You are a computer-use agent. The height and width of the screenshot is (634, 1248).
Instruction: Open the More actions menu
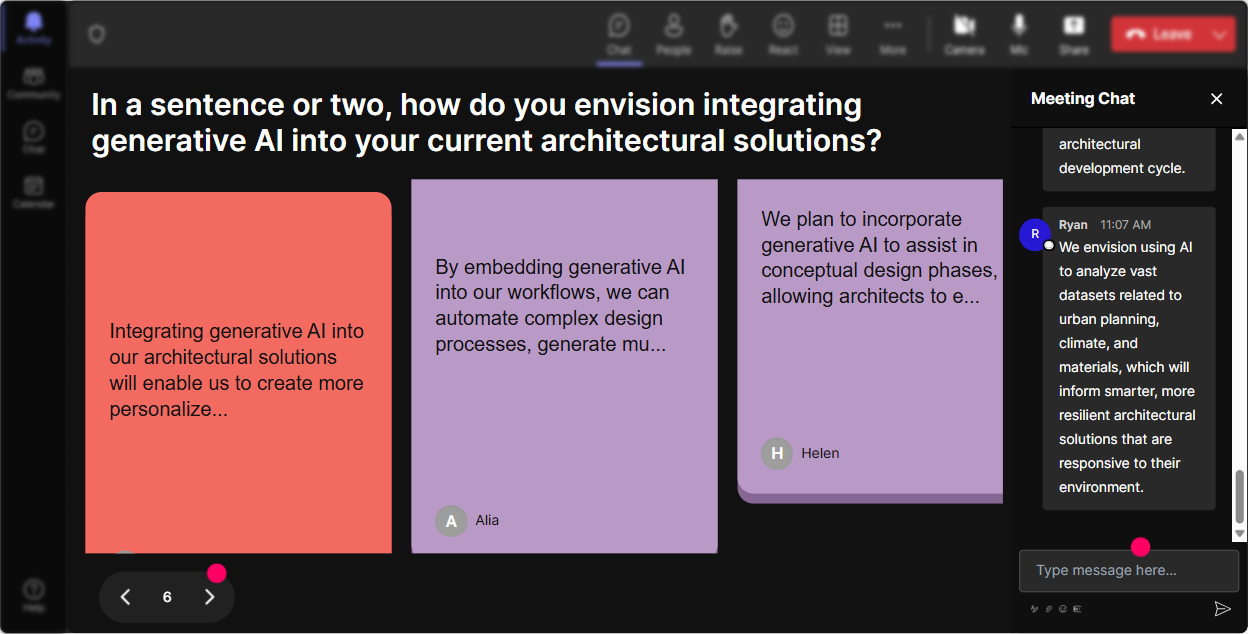tap(893, 34)
